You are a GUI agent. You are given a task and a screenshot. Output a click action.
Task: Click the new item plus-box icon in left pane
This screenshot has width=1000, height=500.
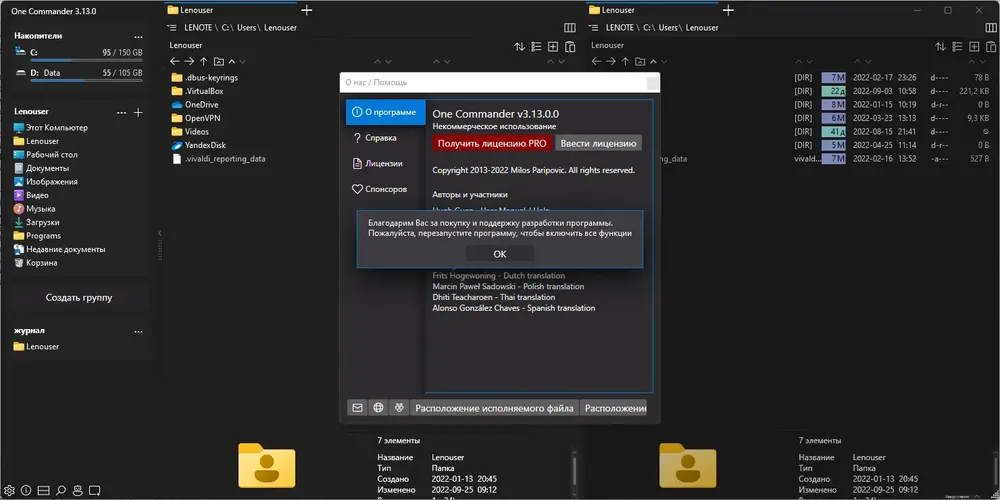tap(553, 47)
